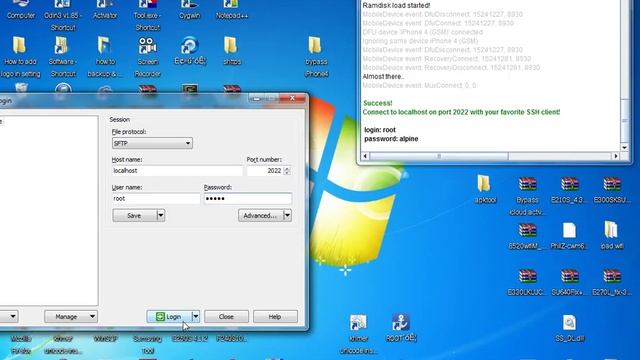Open the Manage dropdown in Login dialog
640x360 pixels.
click(71, 316)
